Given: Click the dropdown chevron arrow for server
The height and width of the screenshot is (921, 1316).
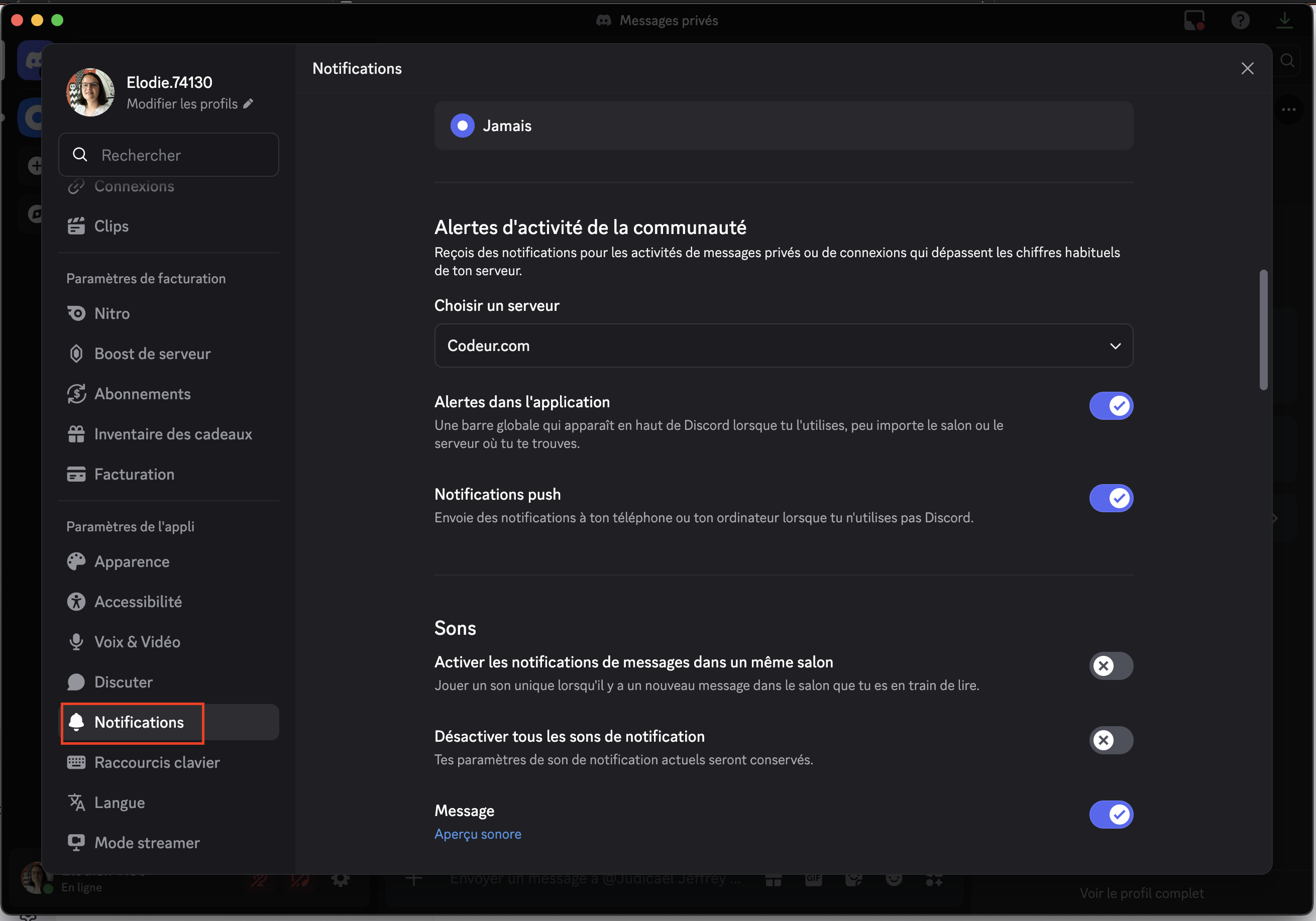Looking at the screenshot, I should click(1115, 346).
